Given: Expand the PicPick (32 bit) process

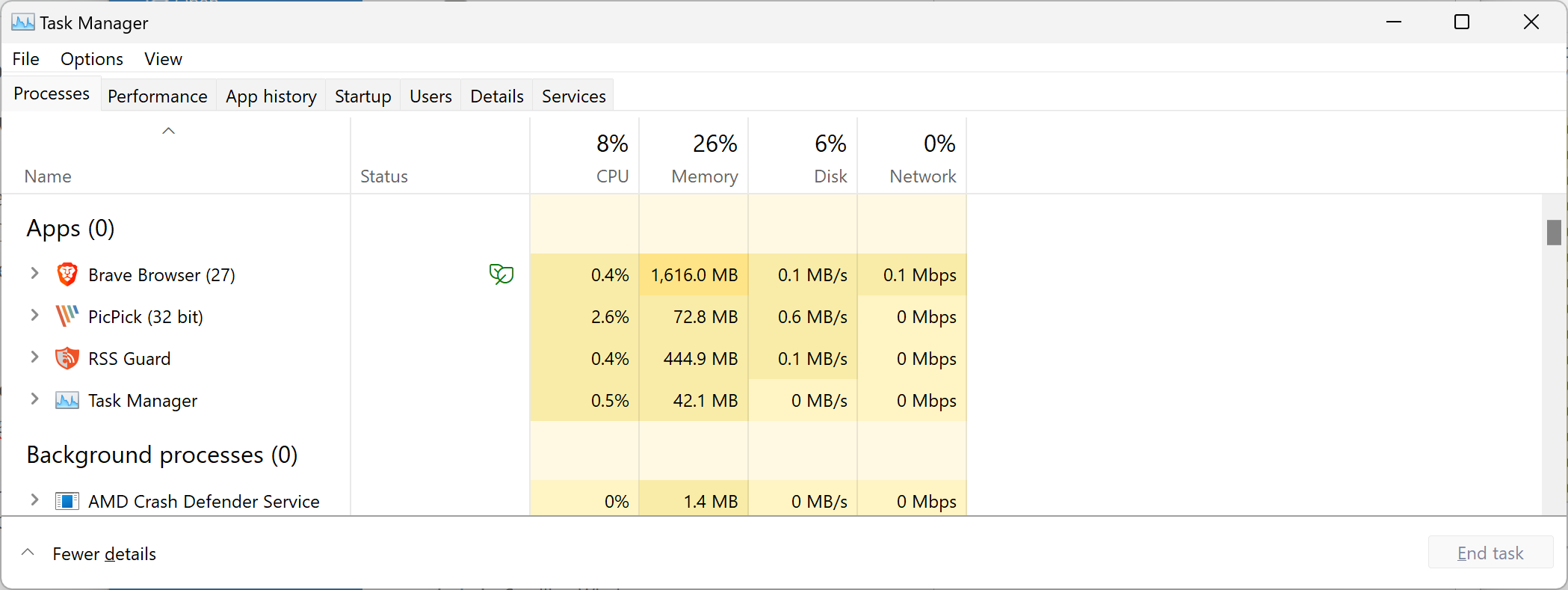Looking at the screenshot, I should [x=34, y=316].
